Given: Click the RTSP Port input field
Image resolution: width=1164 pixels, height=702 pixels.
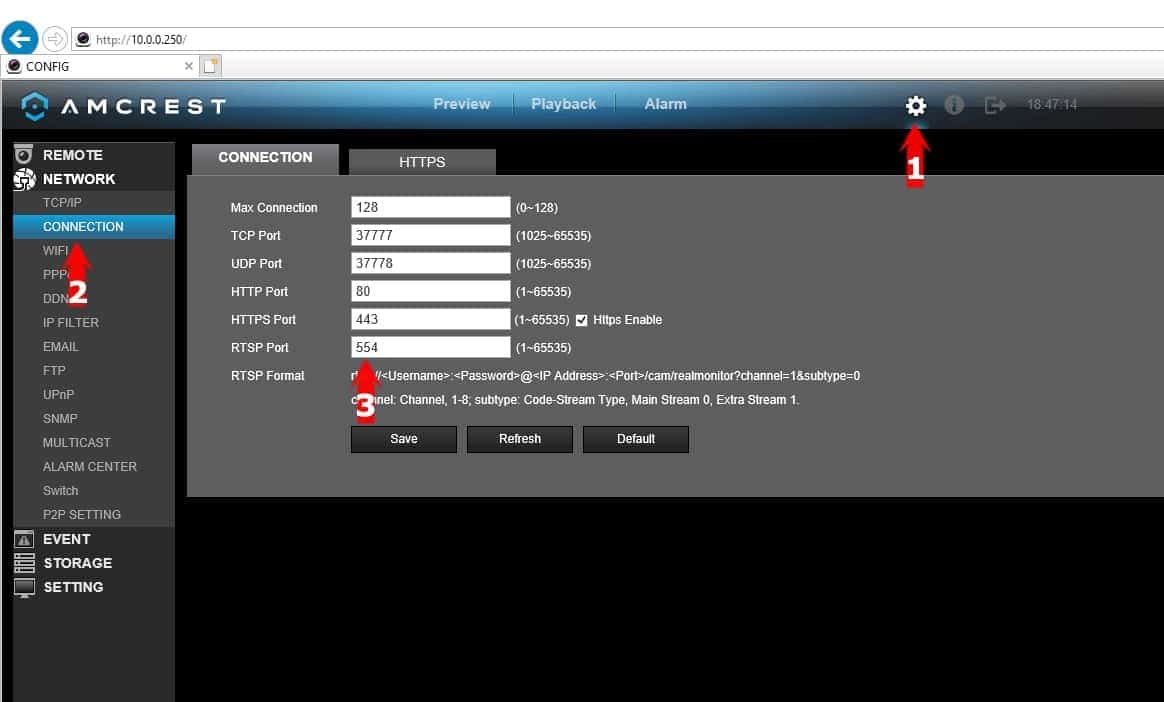Looking at the screenshot, I should coord(430,347).
